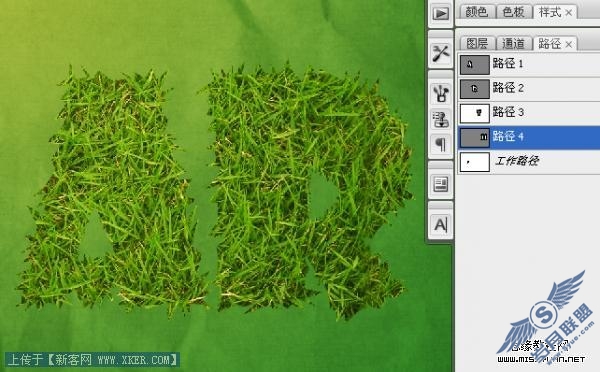Click the 工作路径 thumbnail
600x372 pixels.
[474, 162]
